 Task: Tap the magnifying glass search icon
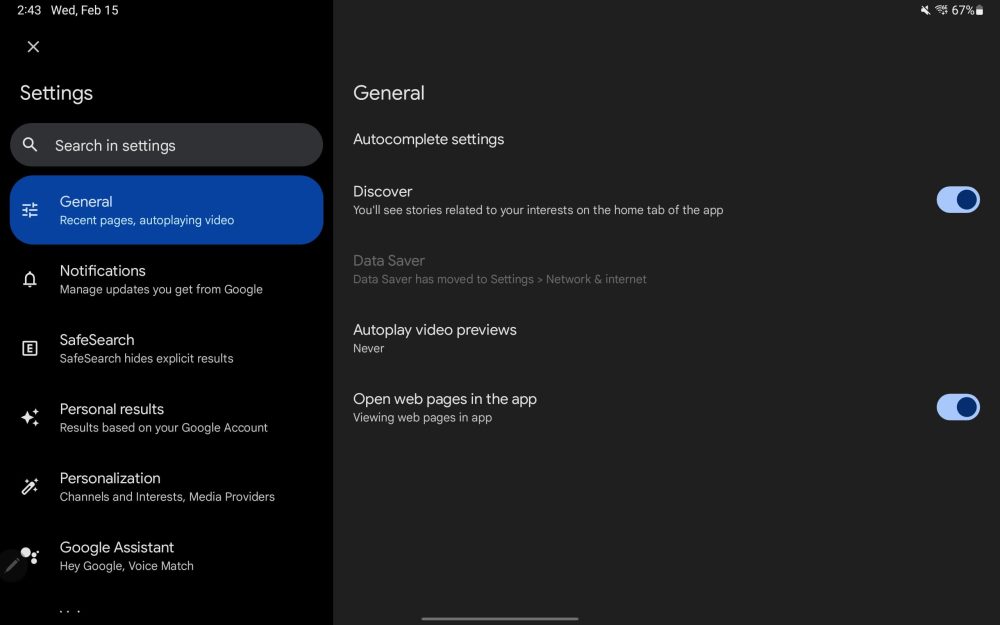tap(30, 145)
